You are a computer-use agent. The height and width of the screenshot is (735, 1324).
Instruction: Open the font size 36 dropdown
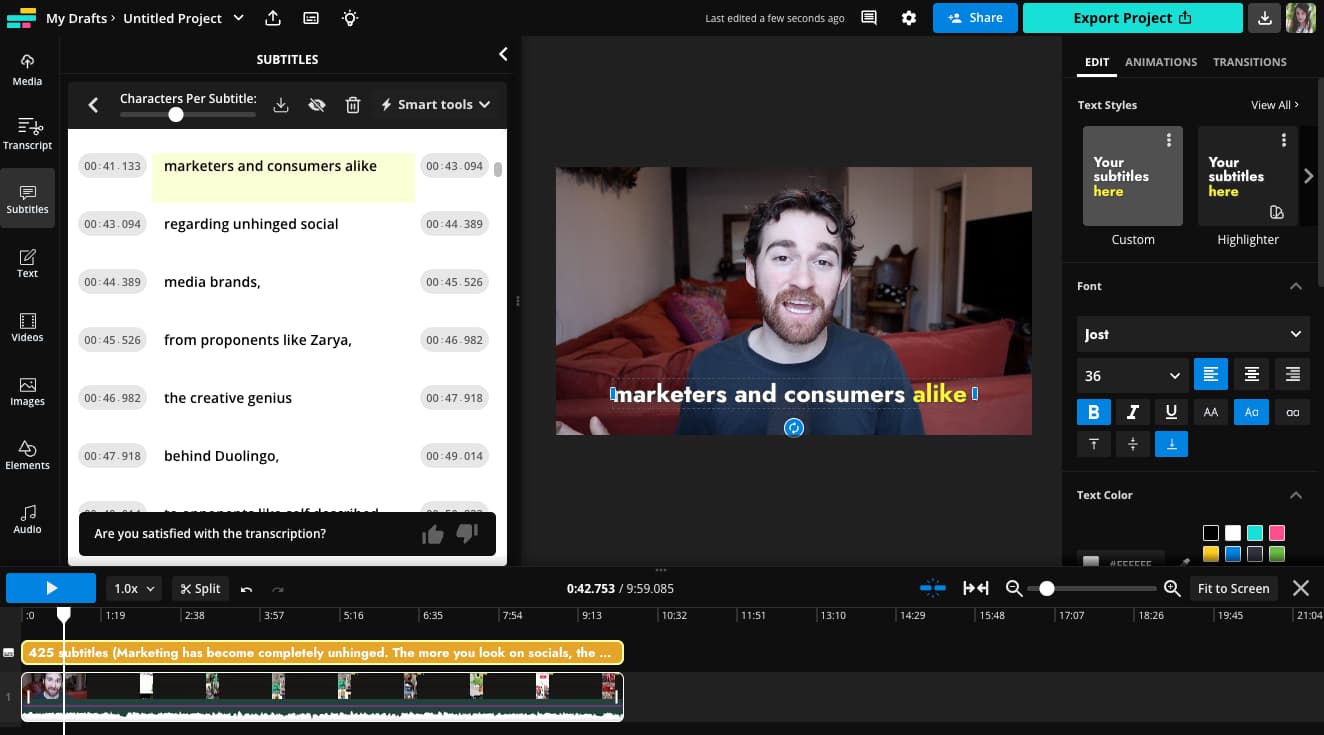pos(1132,375)
